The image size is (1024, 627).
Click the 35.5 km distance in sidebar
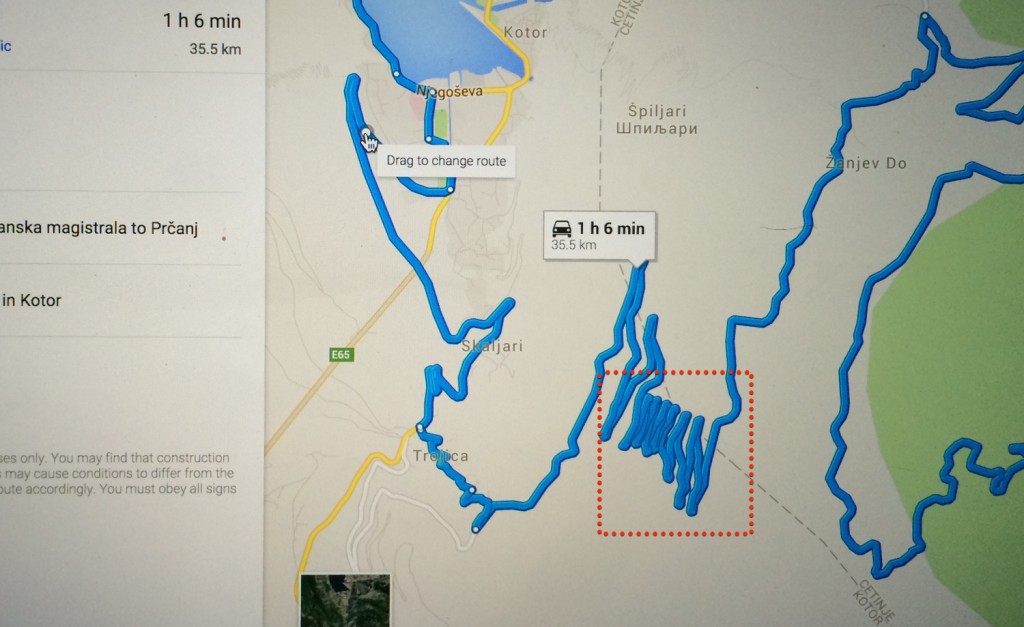pos(215,49)
